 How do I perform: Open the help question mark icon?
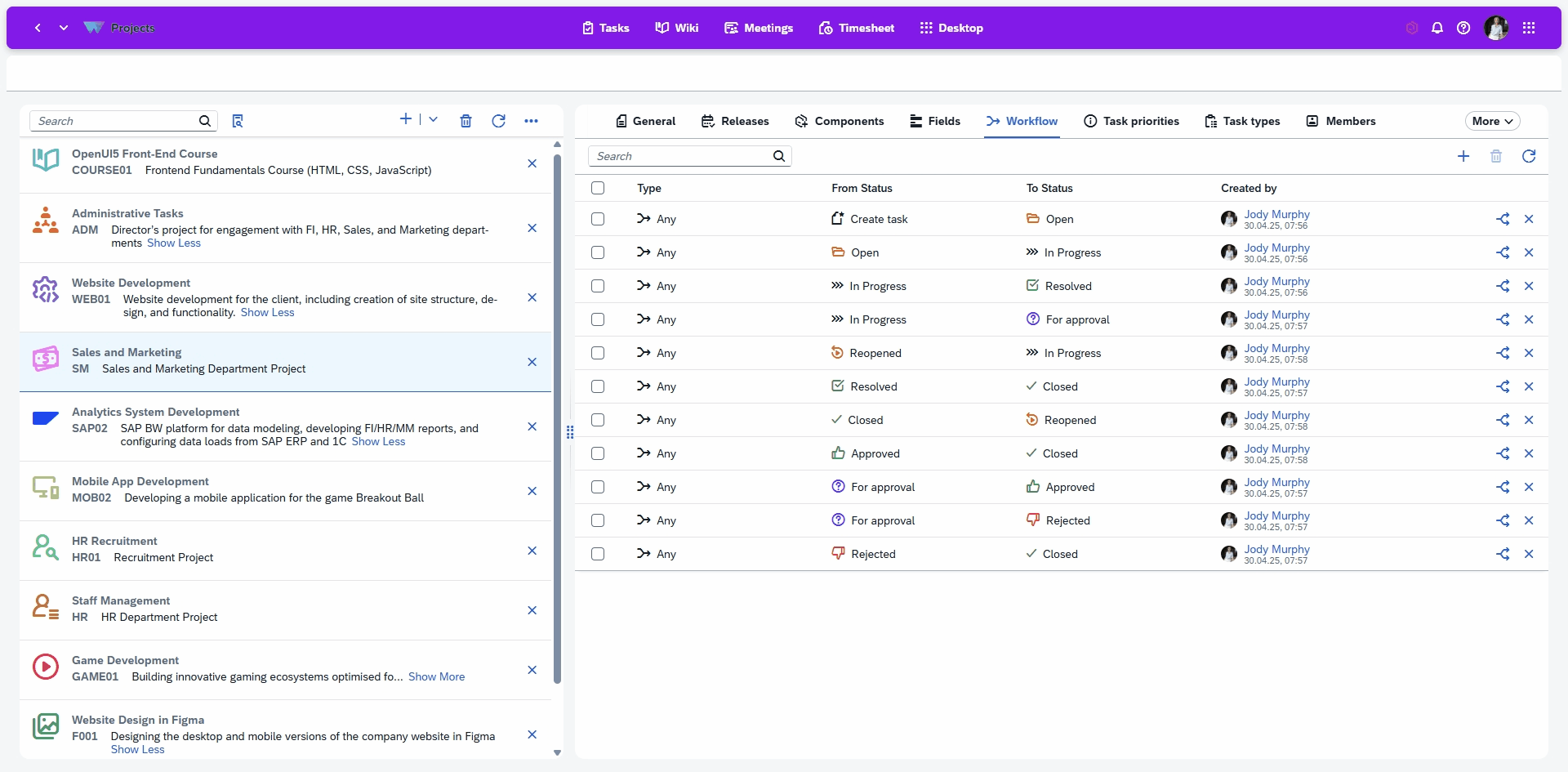[1463, 28]
